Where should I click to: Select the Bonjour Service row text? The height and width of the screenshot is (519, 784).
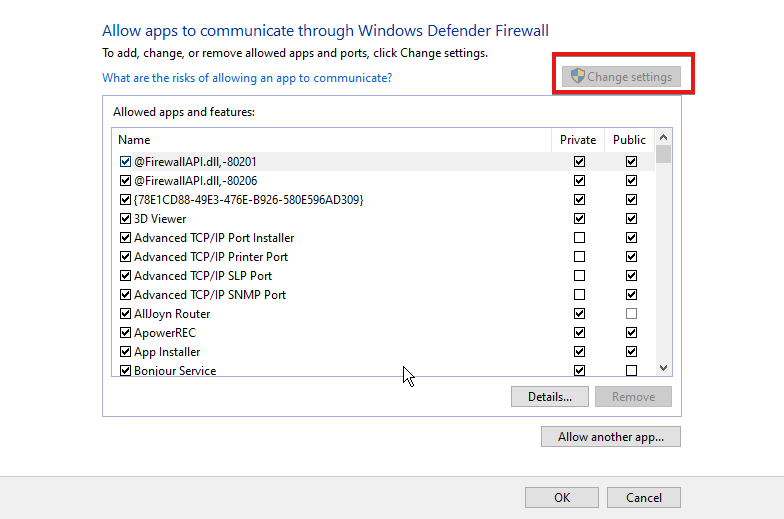[175, 370]
